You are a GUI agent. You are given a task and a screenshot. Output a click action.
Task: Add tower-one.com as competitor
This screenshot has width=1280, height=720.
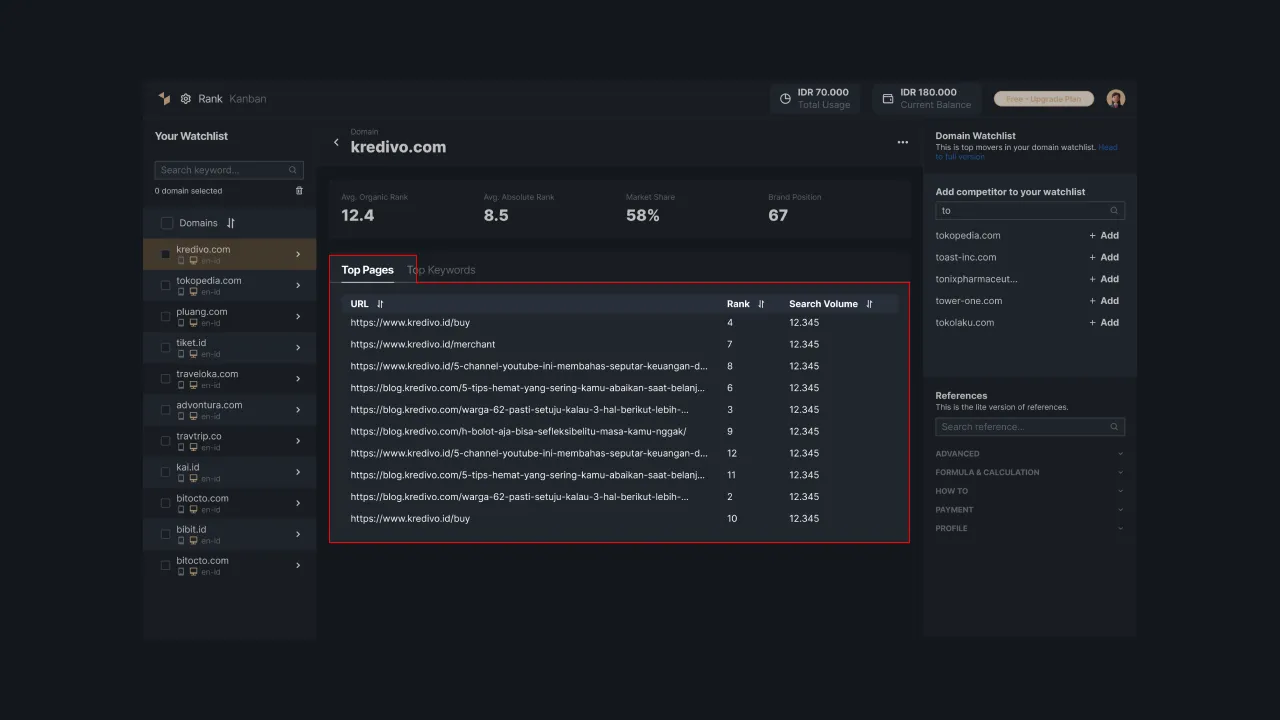point(1104,301)
